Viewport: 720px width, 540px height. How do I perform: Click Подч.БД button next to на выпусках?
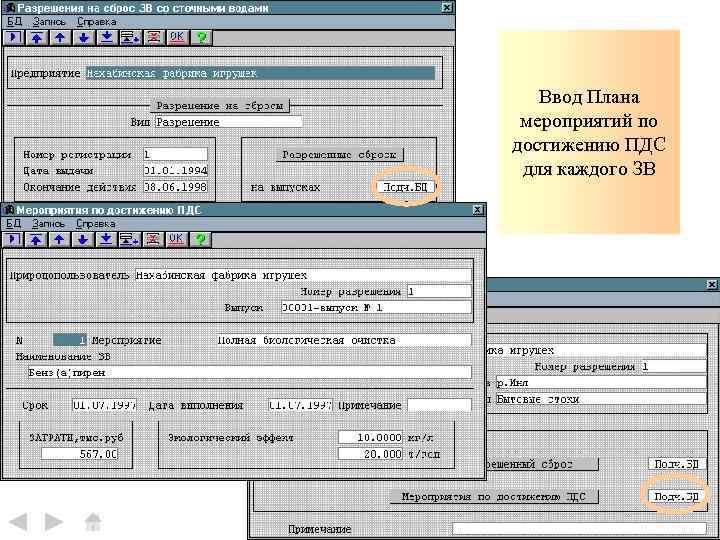tap(405, 187)
